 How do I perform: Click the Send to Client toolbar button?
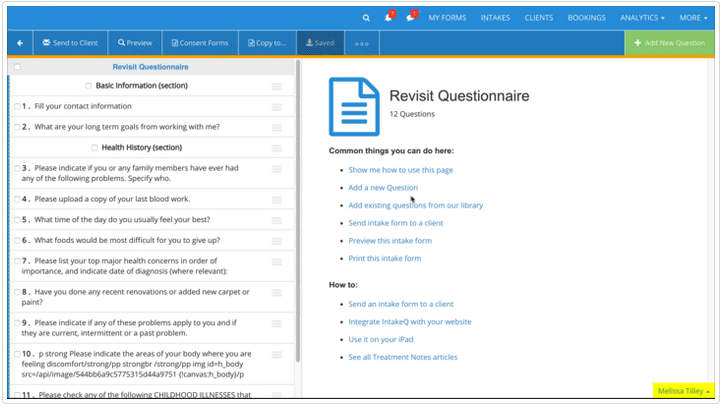tap(70, 43)
